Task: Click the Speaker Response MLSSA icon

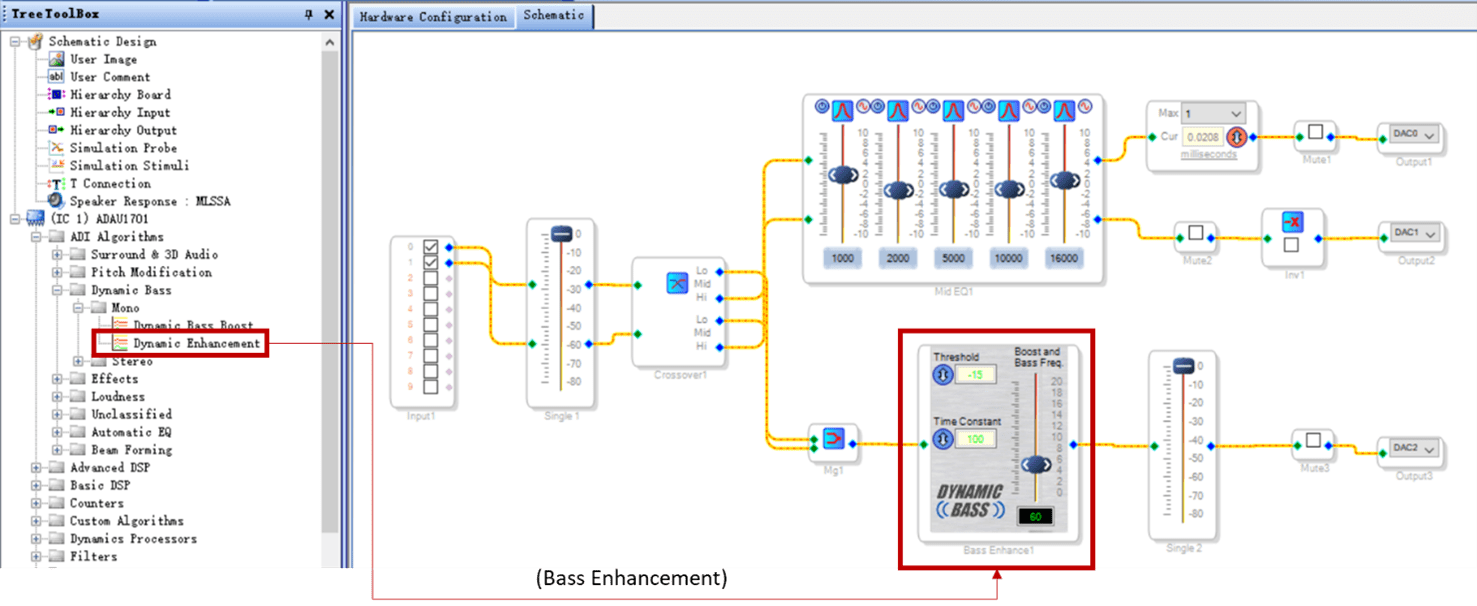Action: click(56, 201)
